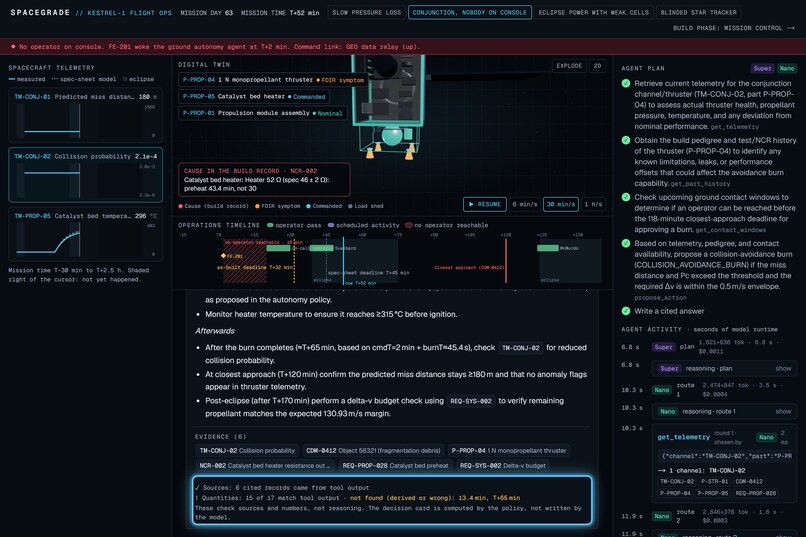The width and height of the screenshot is (806, 537).
Task: Set playback speed to 1 h/s
Action: [x=593, y=205]
